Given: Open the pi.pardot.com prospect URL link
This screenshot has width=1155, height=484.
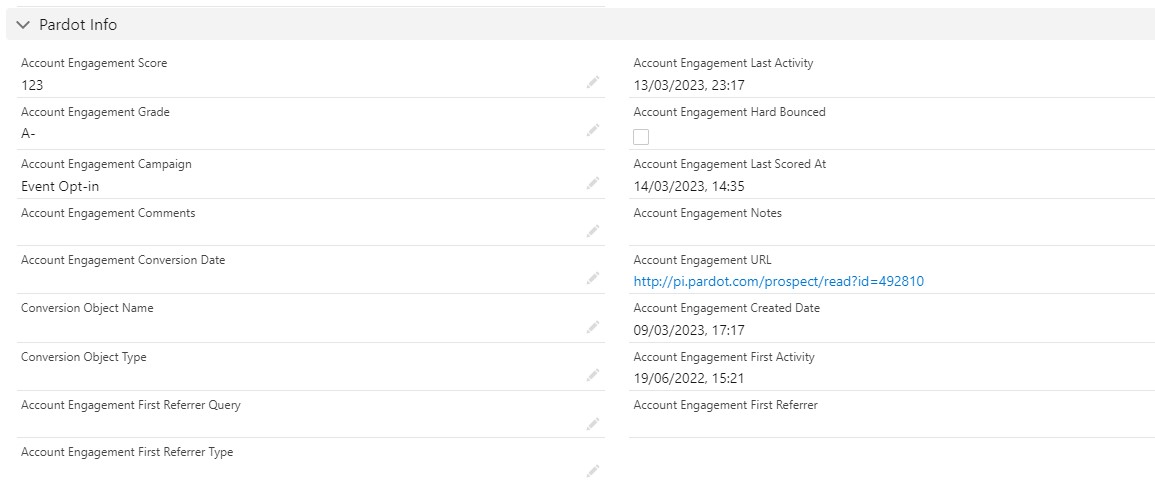Looking at the screenshot, I should coord(778,281).
